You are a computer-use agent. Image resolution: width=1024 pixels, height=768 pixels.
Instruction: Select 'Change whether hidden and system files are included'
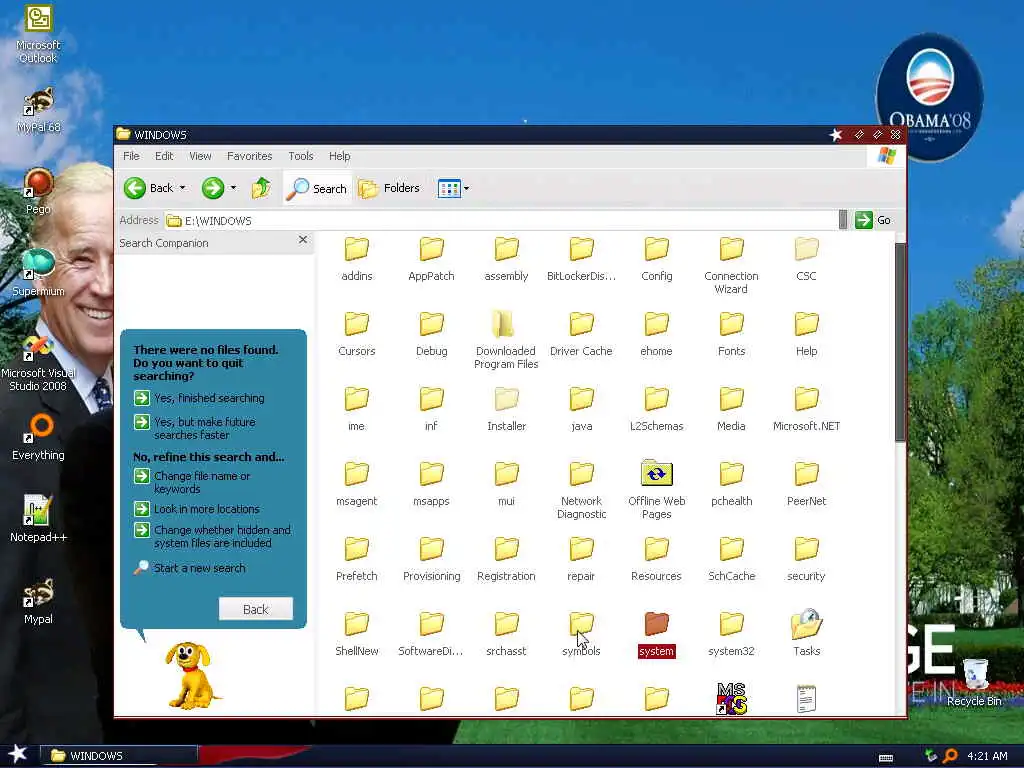coord(213,536)
